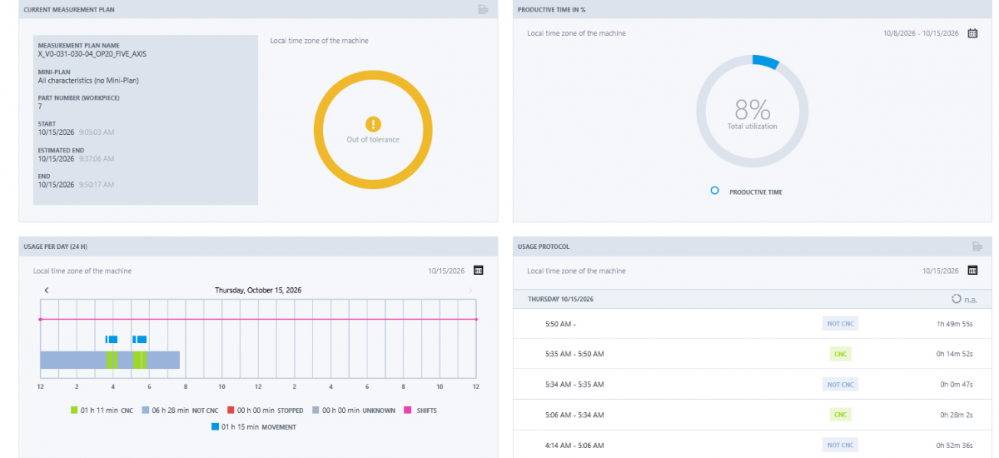Select the 5:06 AM - 5:34 AM row

tap(752, 415)
